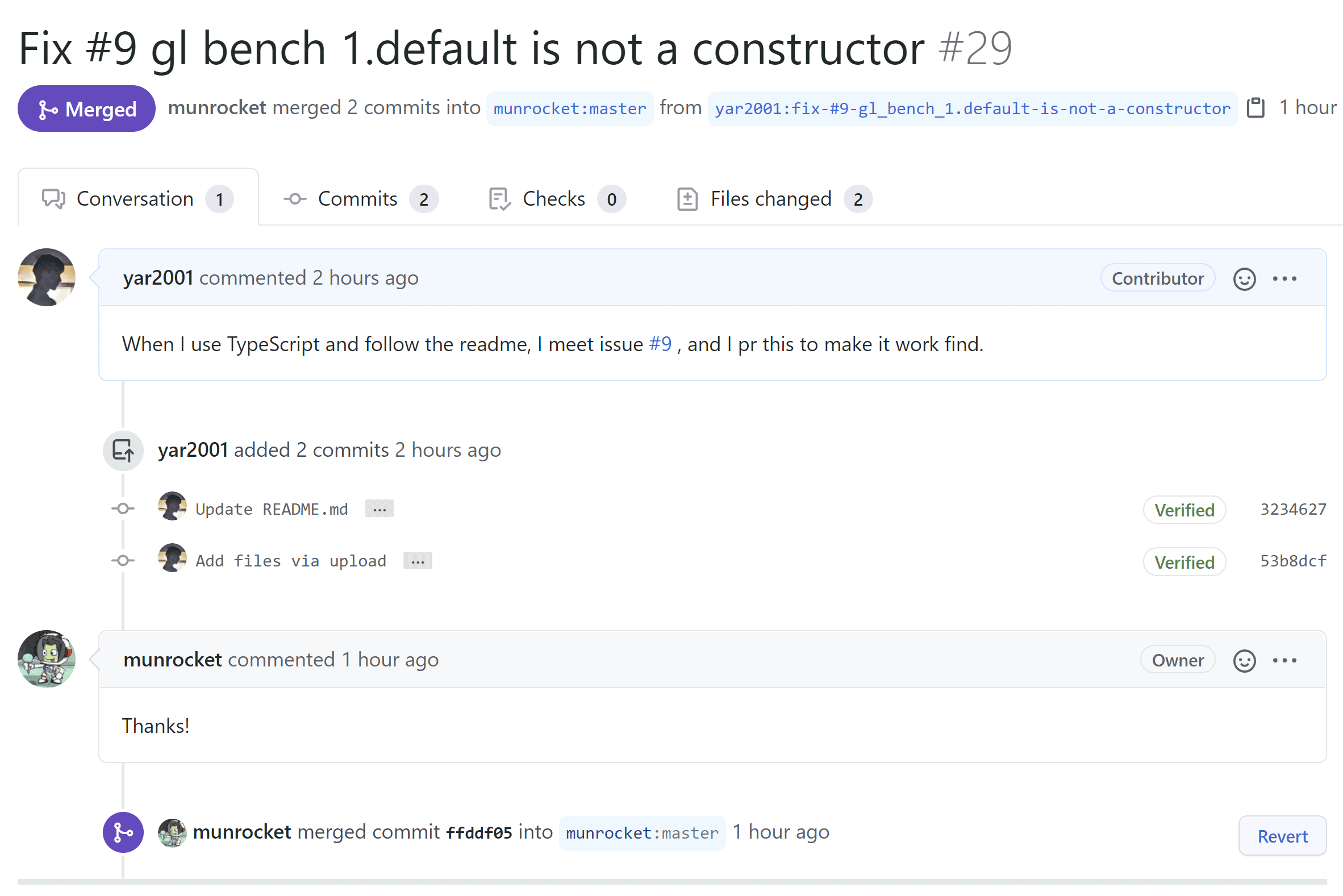Open munrocket's large avatar

47,659
